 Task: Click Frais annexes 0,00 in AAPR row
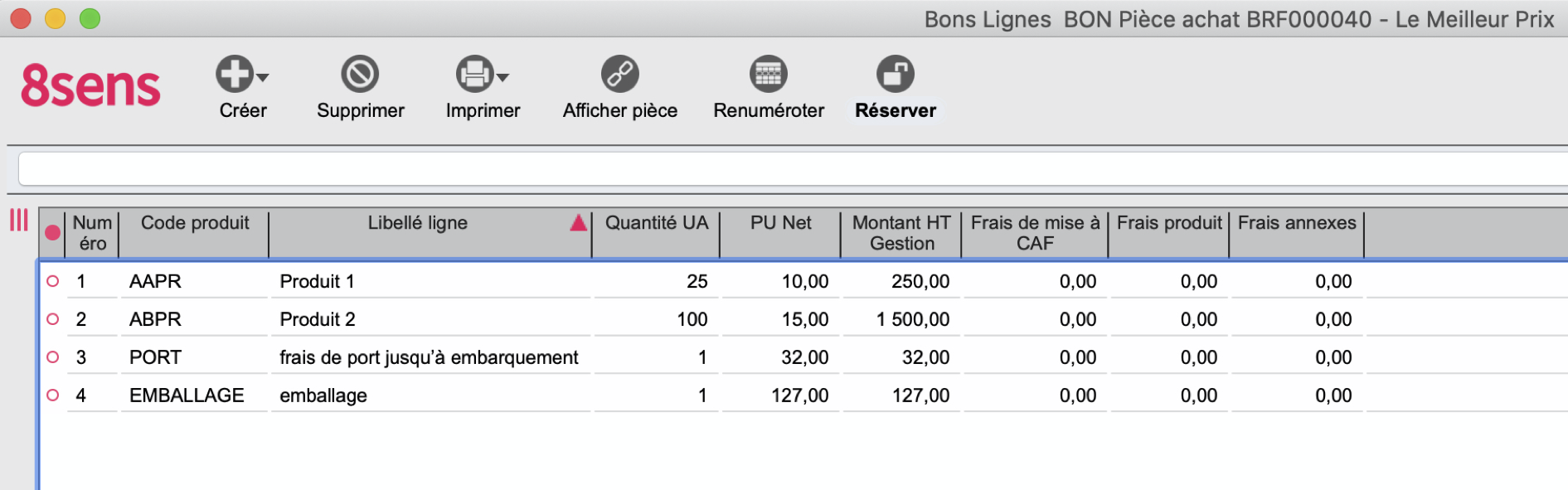click(x=1333, y=281)
